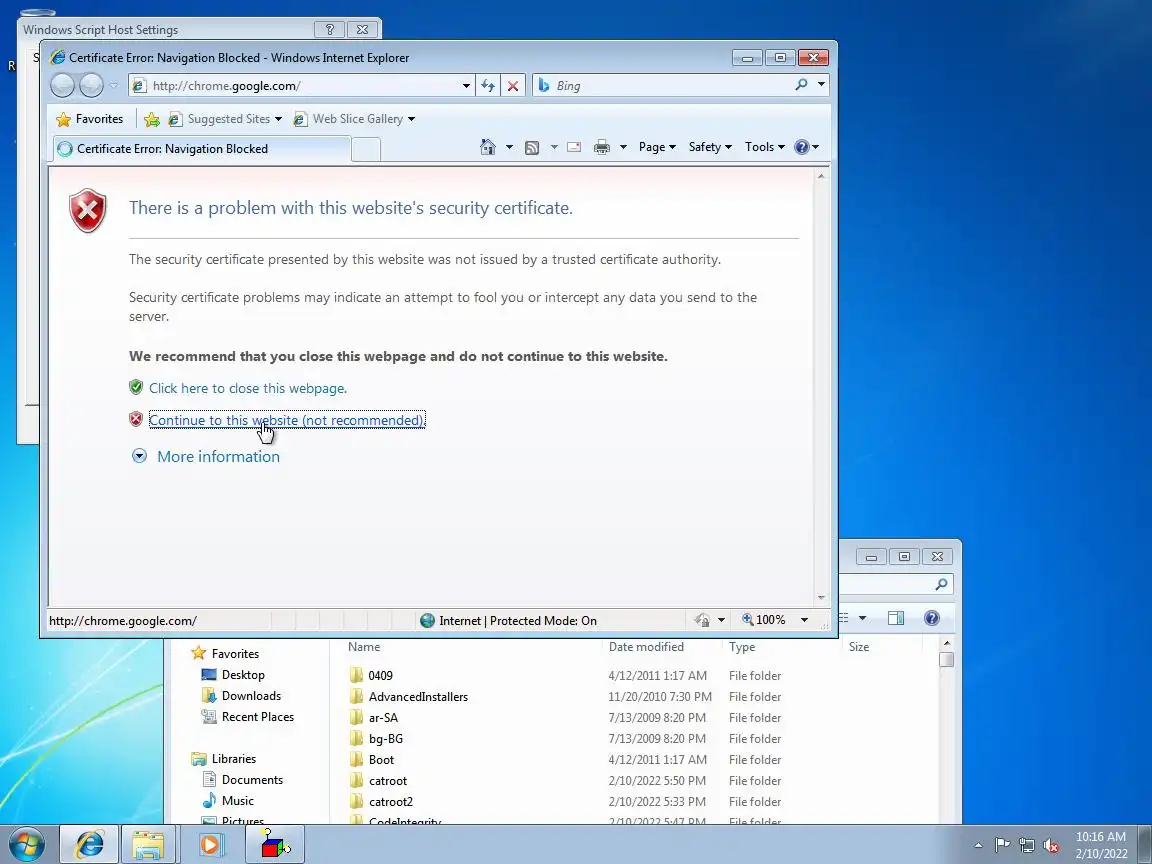
Task: Click the Windows Media Player taskbar icon
Action: pyautogui.click(x=209, y=844)
